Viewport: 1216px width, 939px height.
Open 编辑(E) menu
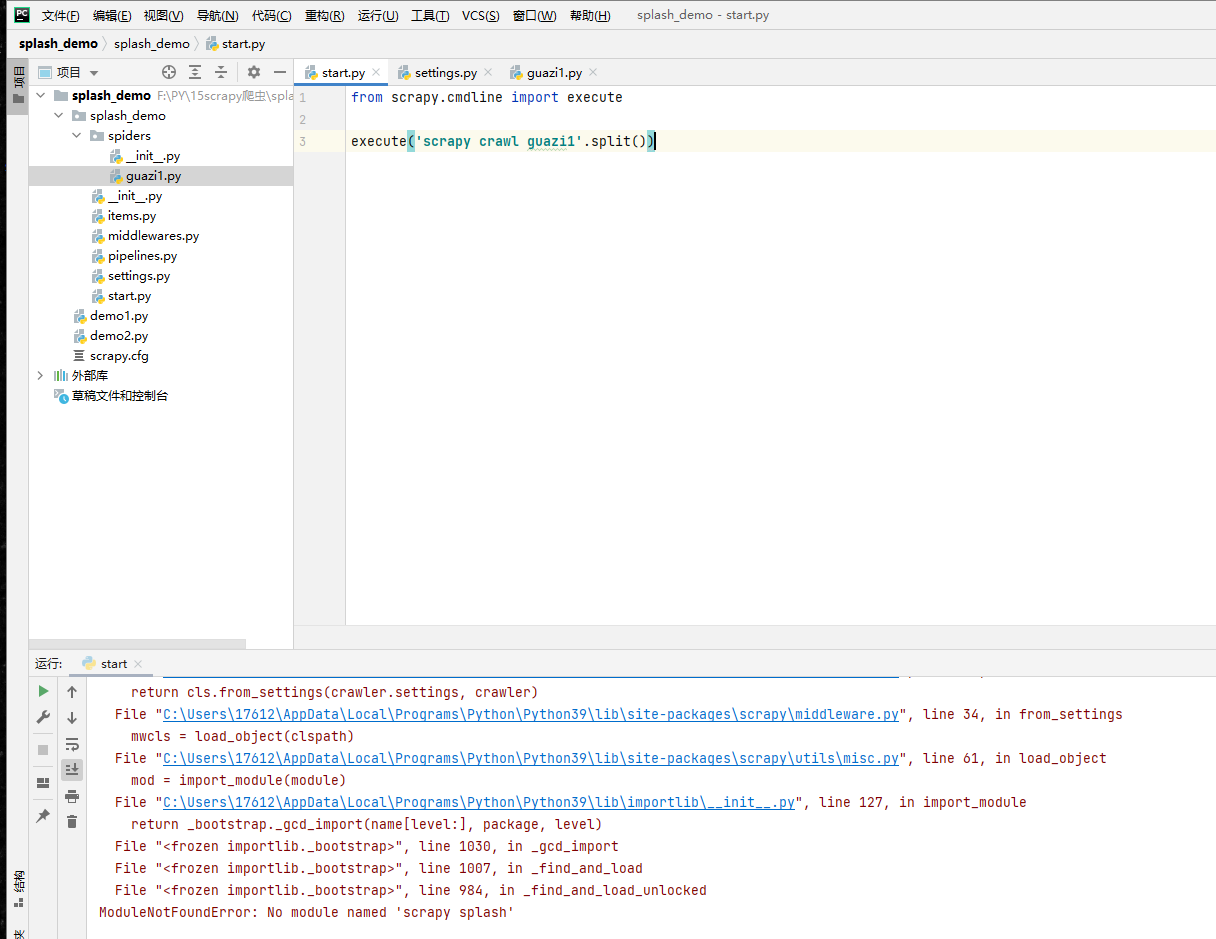pyautogui.click(x=112, y=16)
